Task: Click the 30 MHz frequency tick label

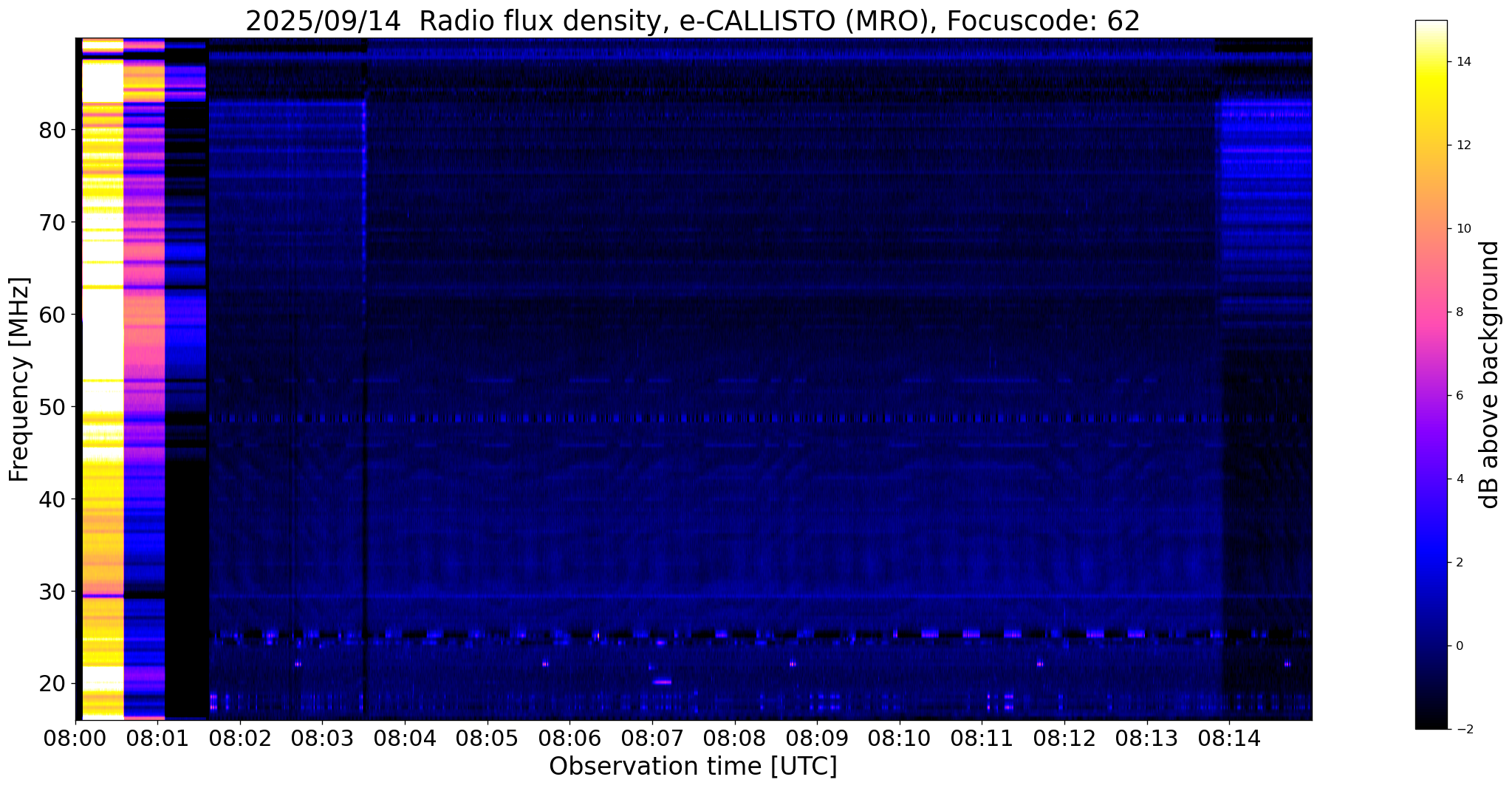Action: (52, 592)
